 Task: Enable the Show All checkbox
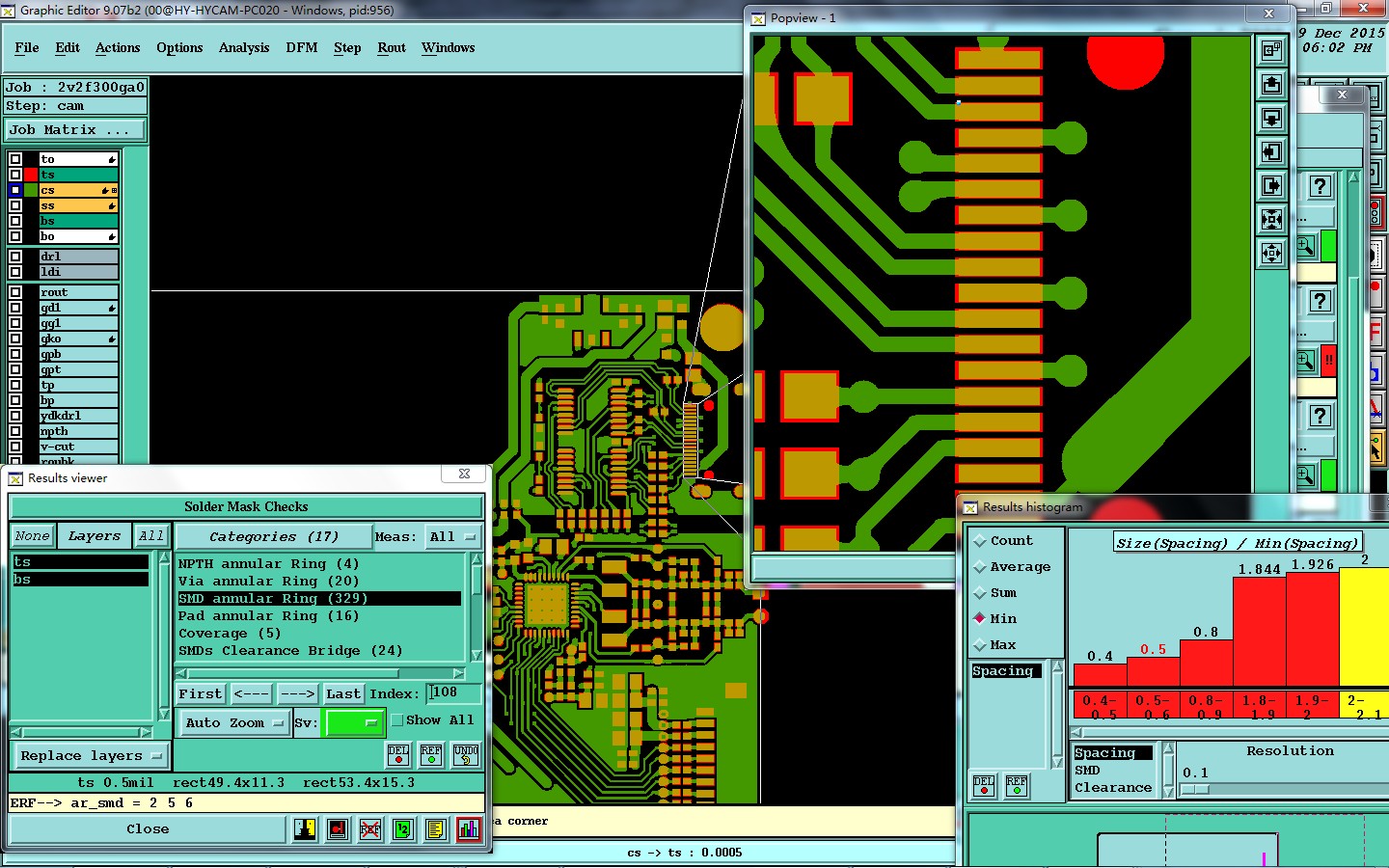[396, 720]
